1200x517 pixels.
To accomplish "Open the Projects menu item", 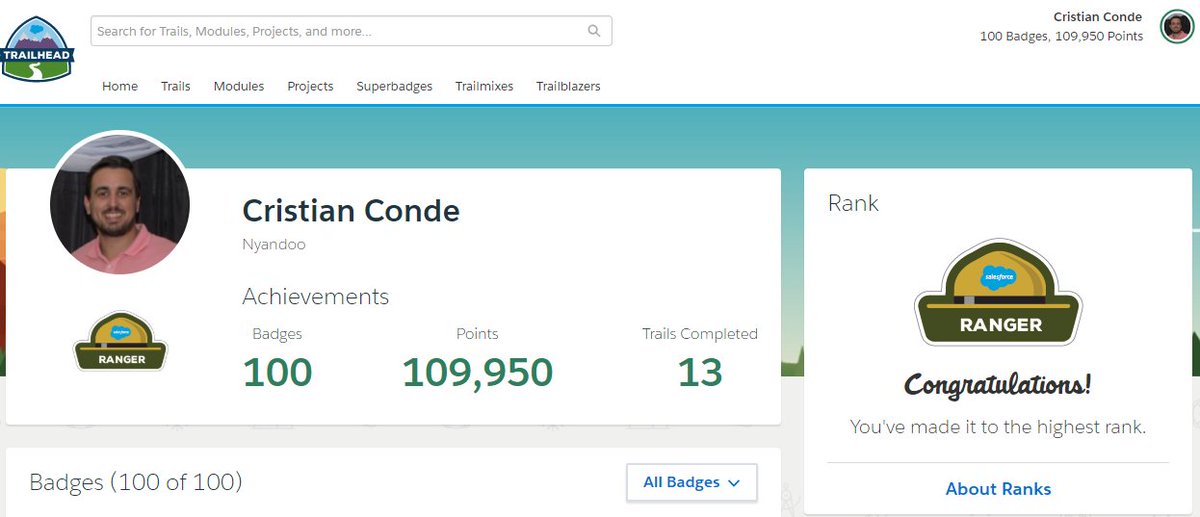I will tap(310, 86).
